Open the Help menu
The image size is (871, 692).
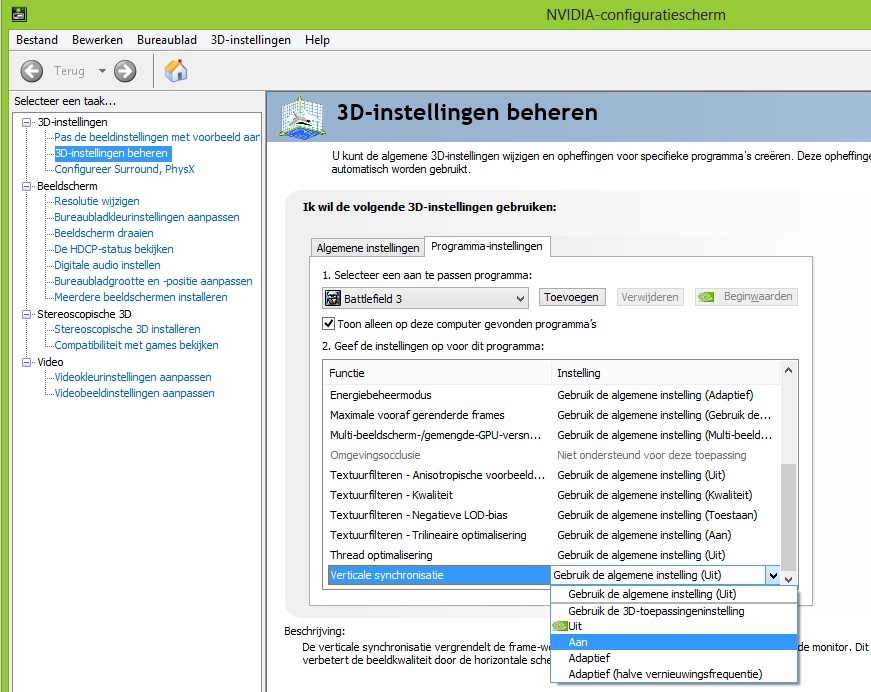click(317, 40)
